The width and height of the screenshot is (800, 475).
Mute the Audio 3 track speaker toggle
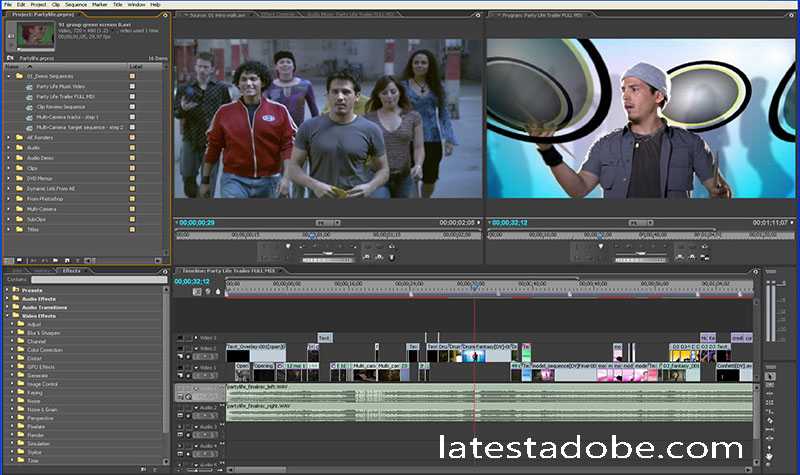tap(180, 427)
